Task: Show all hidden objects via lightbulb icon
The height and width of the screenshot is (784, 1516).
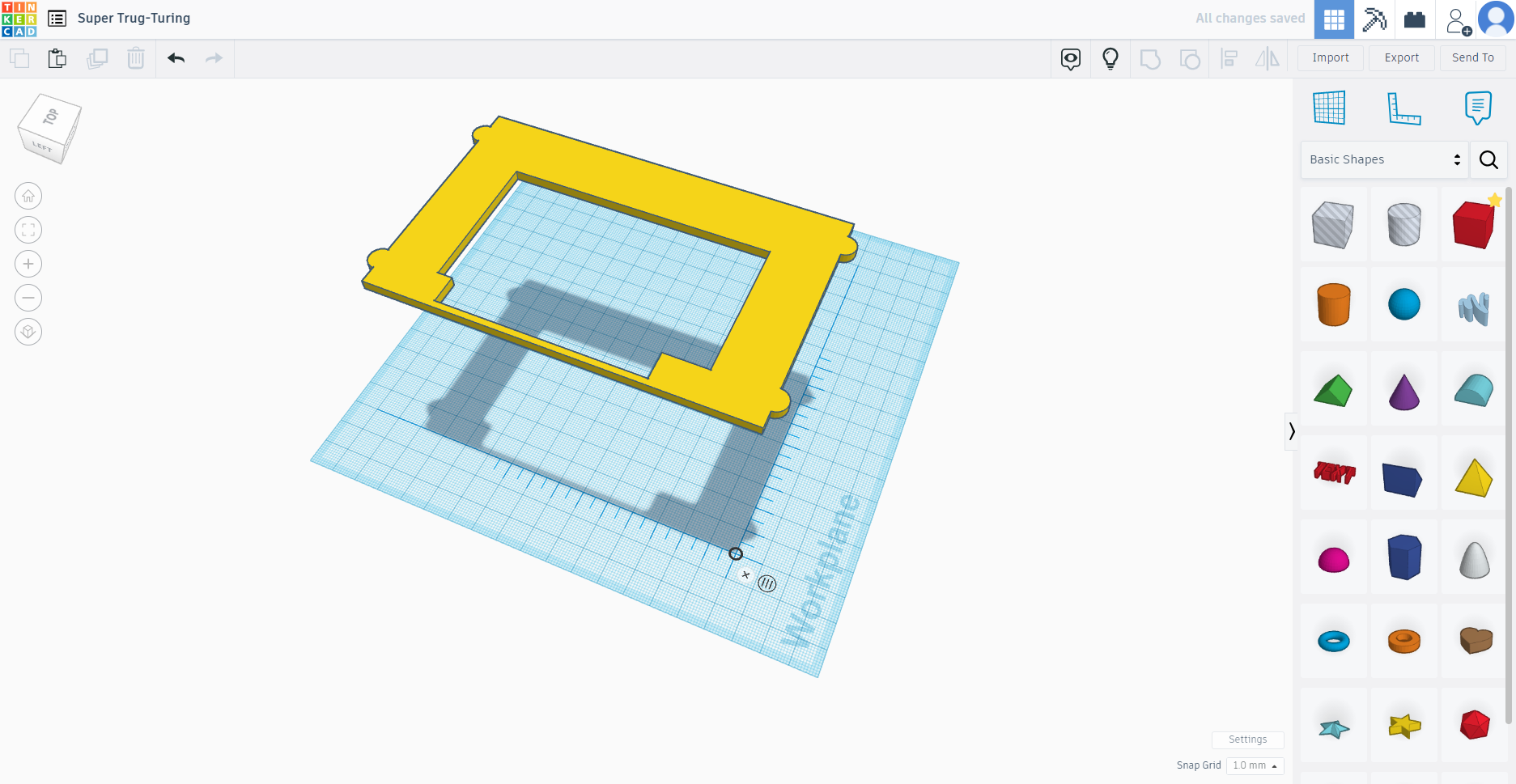Action: coord(1110,58)
